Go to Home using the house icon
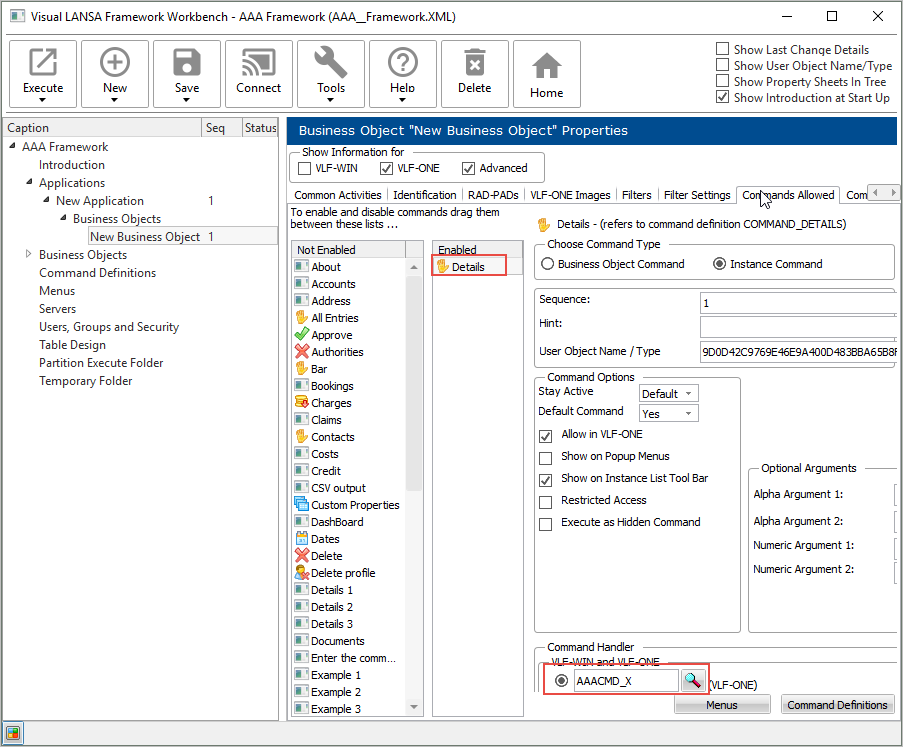This screenshot has width=903, height=747. pyautogui.click(x=546, y=72)
